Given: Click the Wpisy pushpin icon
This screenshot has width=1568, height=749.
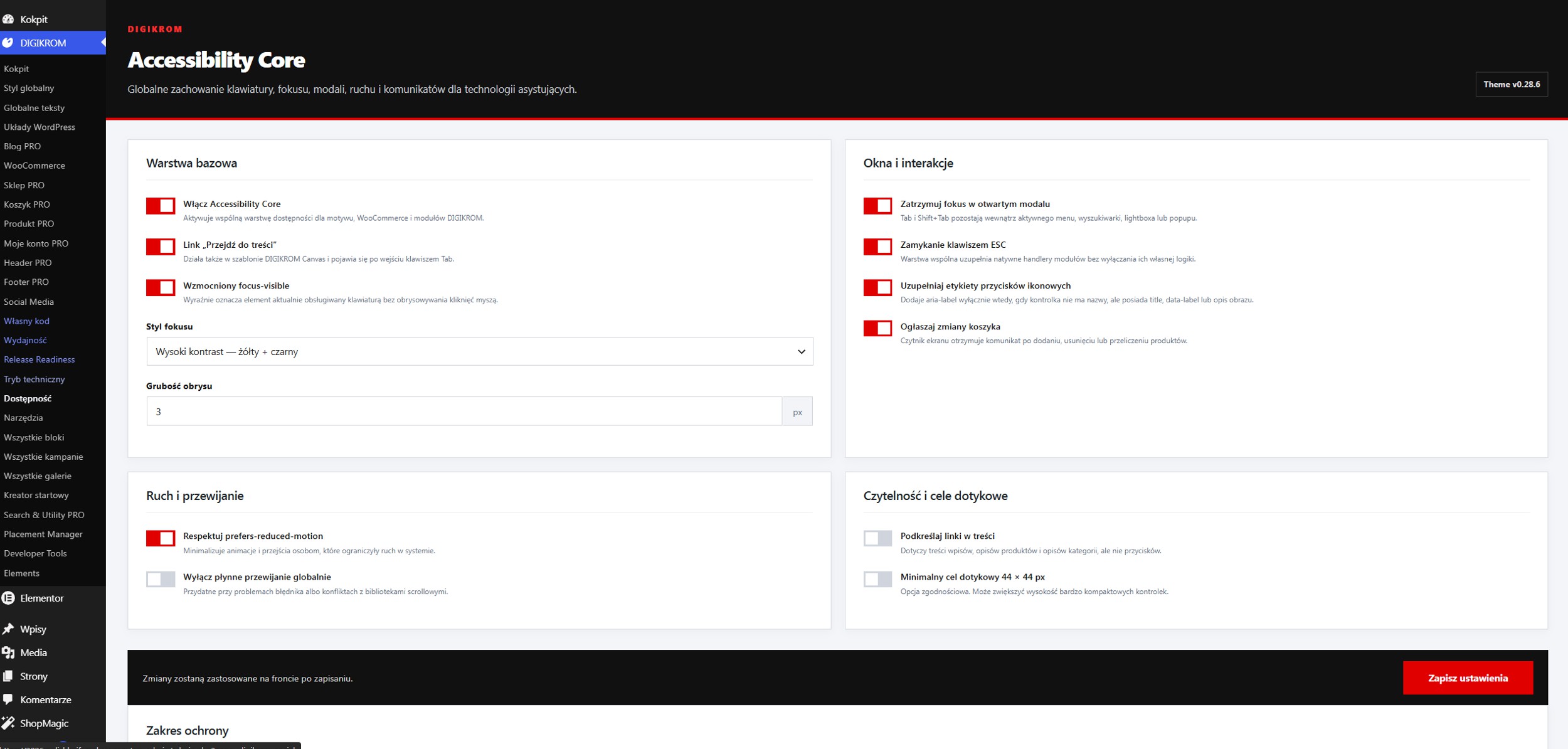Looking at the screenshot, I should click(x=8, y=629).
